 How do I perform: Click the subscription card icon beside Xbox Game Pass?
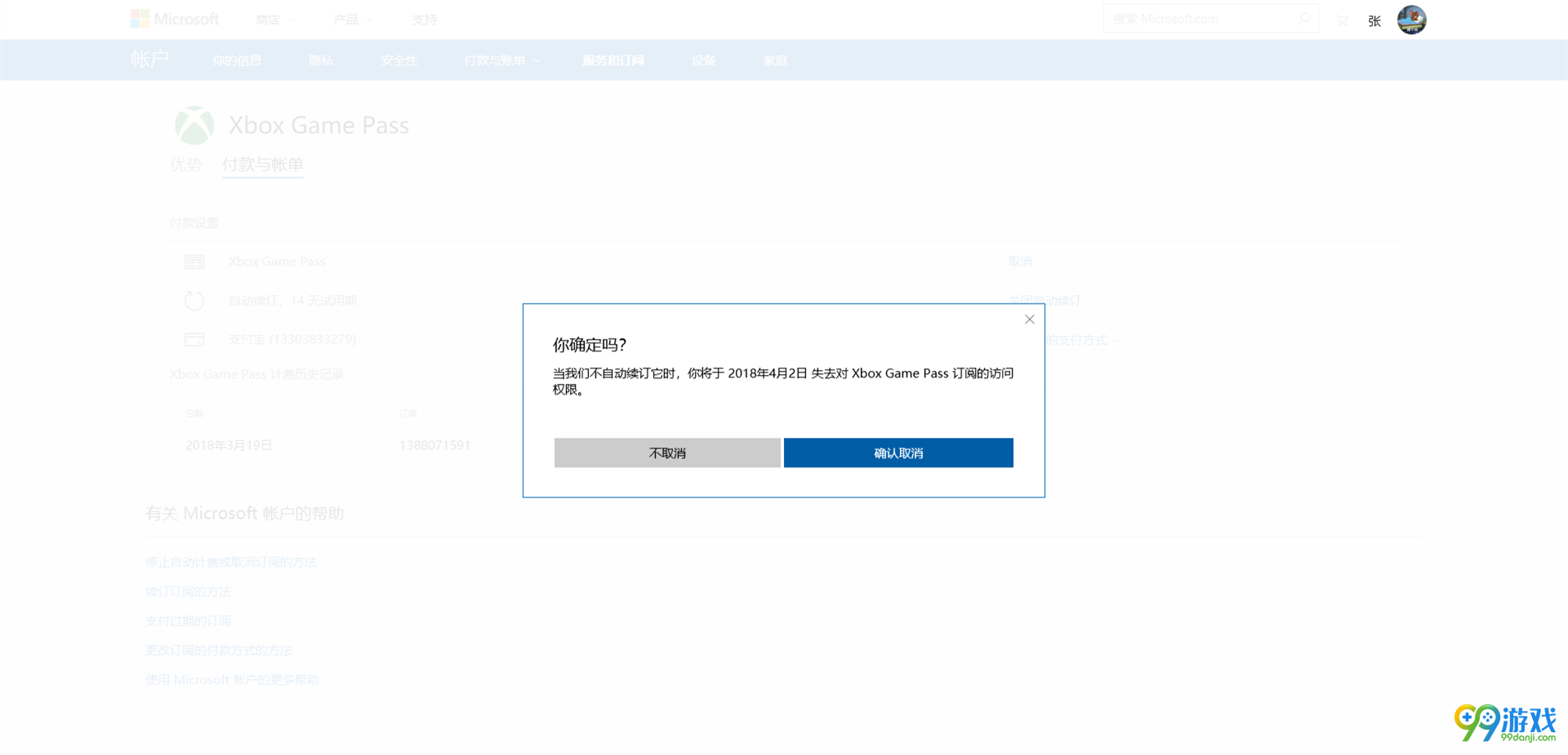pyautogui.click(x=194, y=261)
